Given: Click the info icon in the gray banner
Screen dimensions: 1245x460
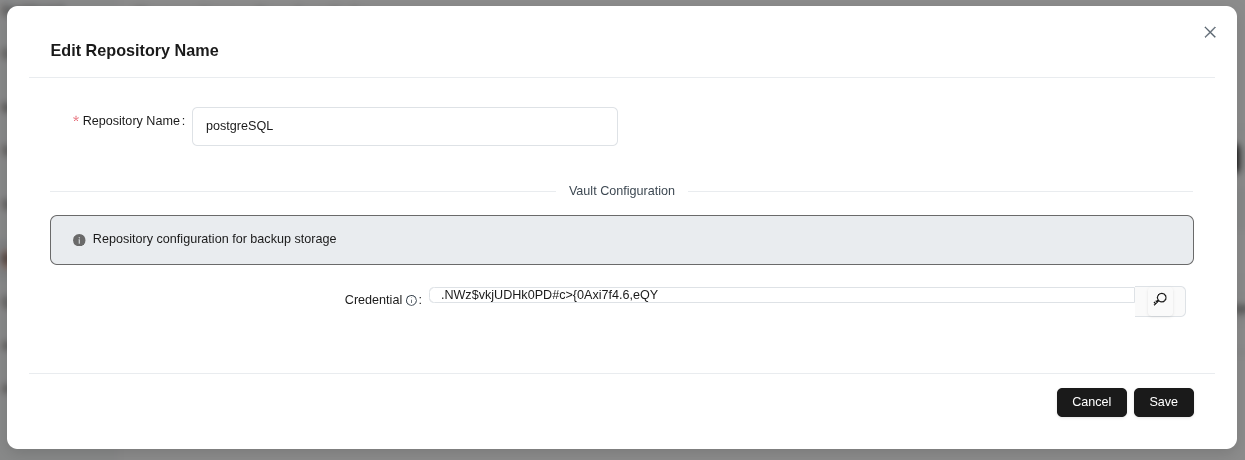Looking at the screenshot, I should click(79, 240).
